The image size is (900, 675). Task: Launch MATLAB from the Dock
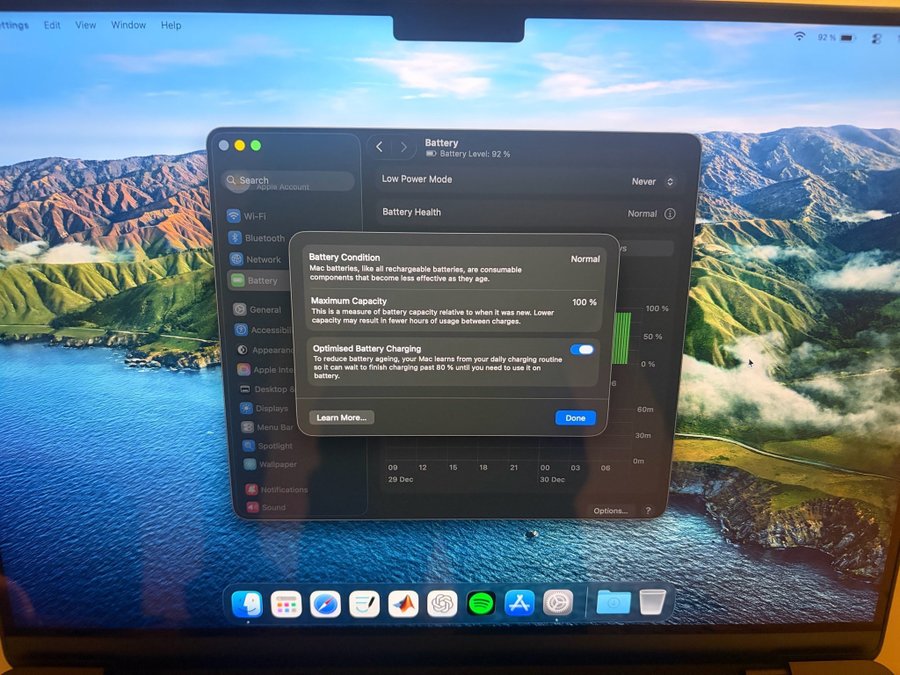click(x=403, y=604)
